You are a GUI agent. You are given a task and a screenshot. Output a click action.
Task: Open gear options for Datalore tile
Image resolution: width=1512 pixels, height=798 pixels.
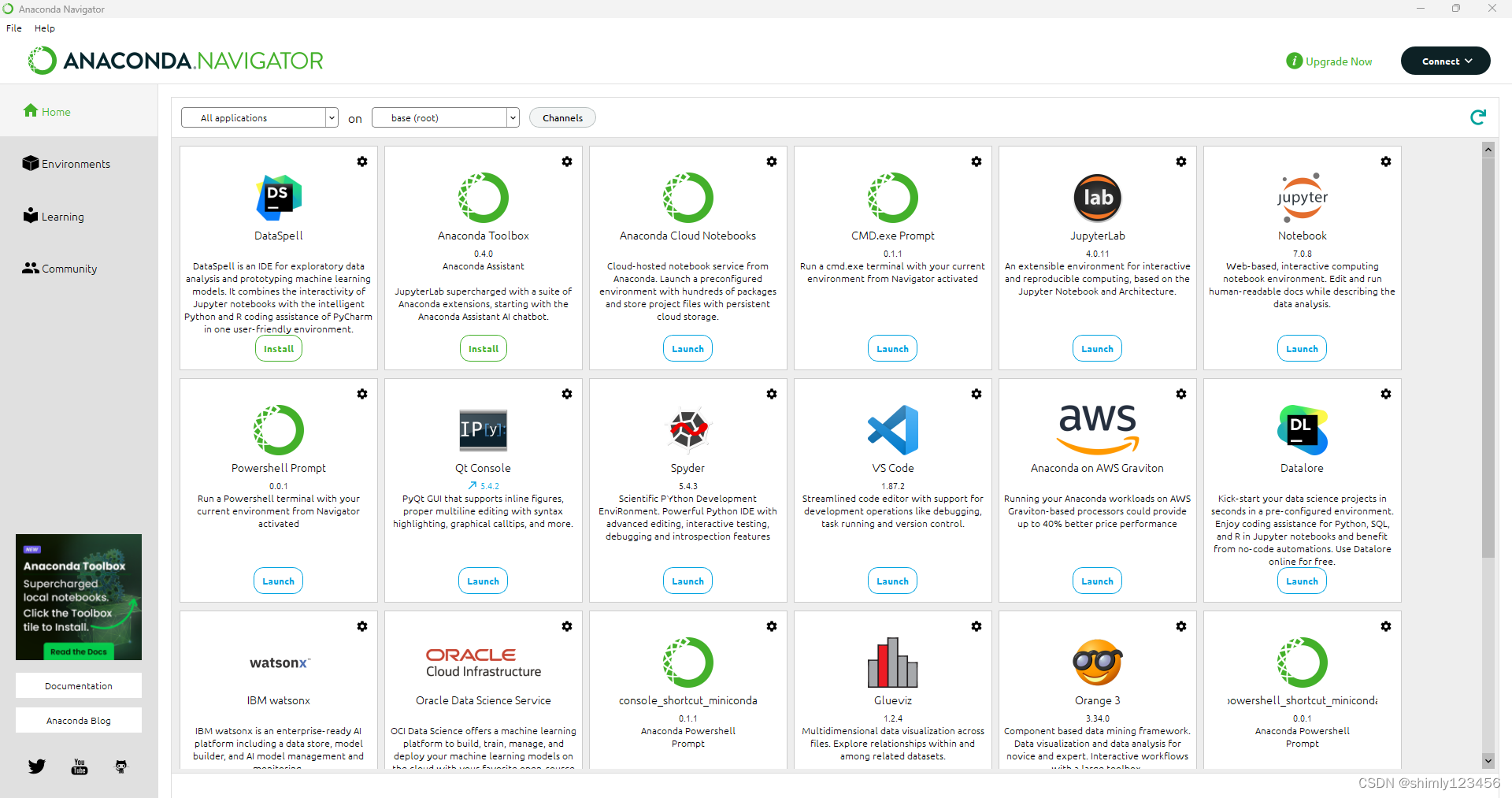point(1386,394)
